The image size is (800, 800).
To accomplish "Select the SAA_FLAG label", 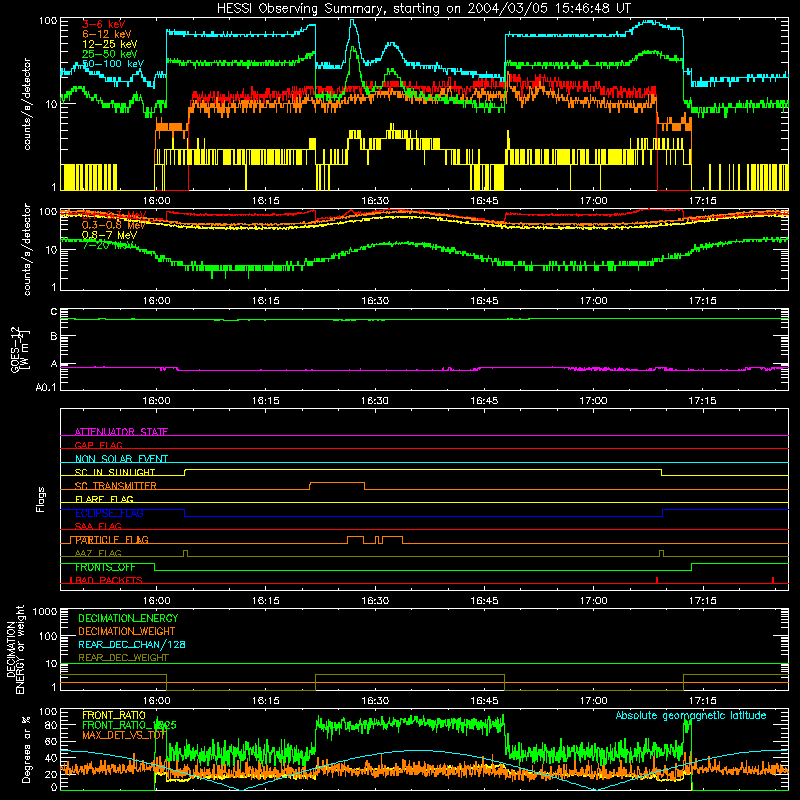I will [x=98, y=526].
